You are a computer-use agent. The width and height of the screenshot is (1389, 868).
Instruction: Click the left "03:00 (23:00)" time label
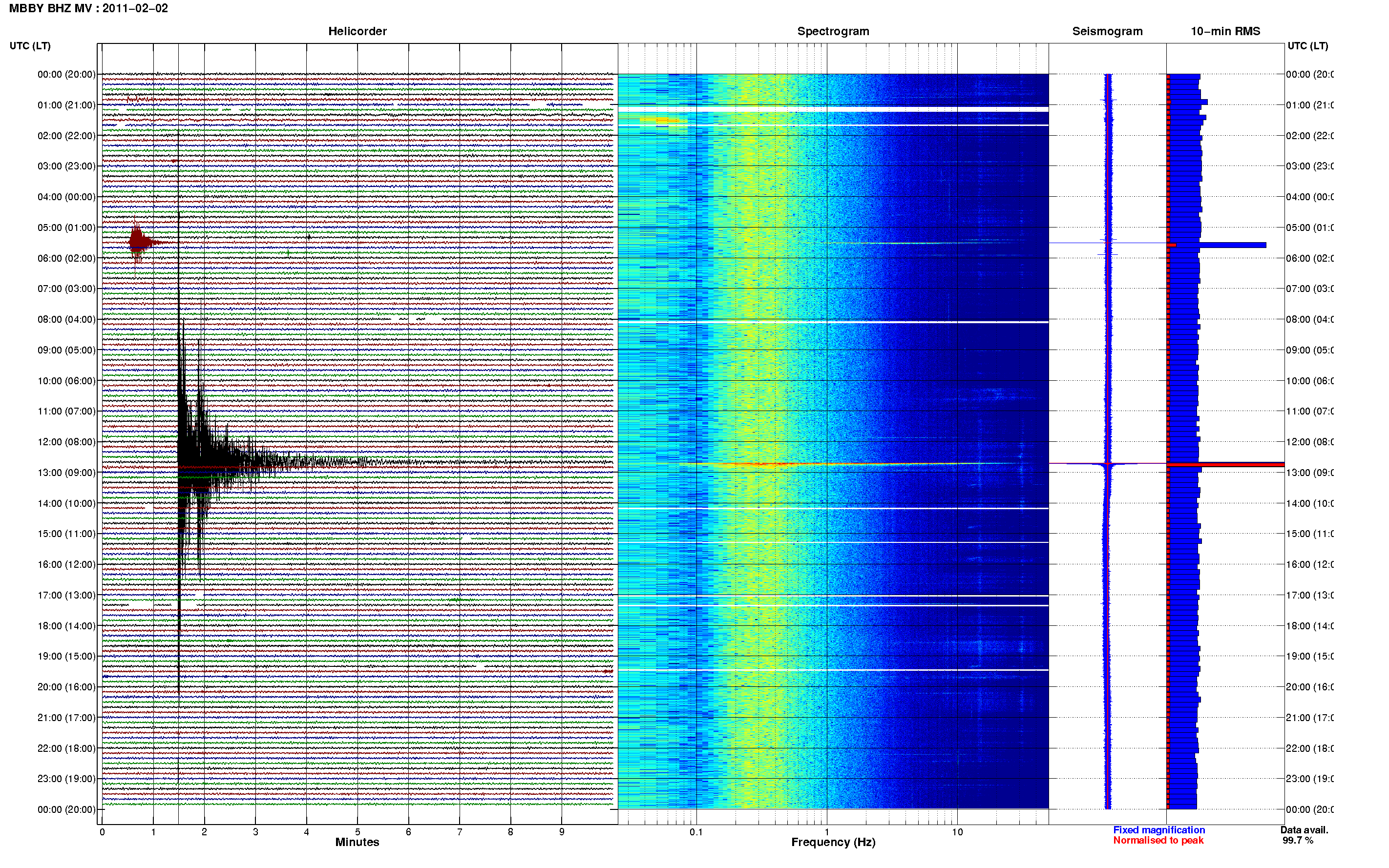(66, 166)
